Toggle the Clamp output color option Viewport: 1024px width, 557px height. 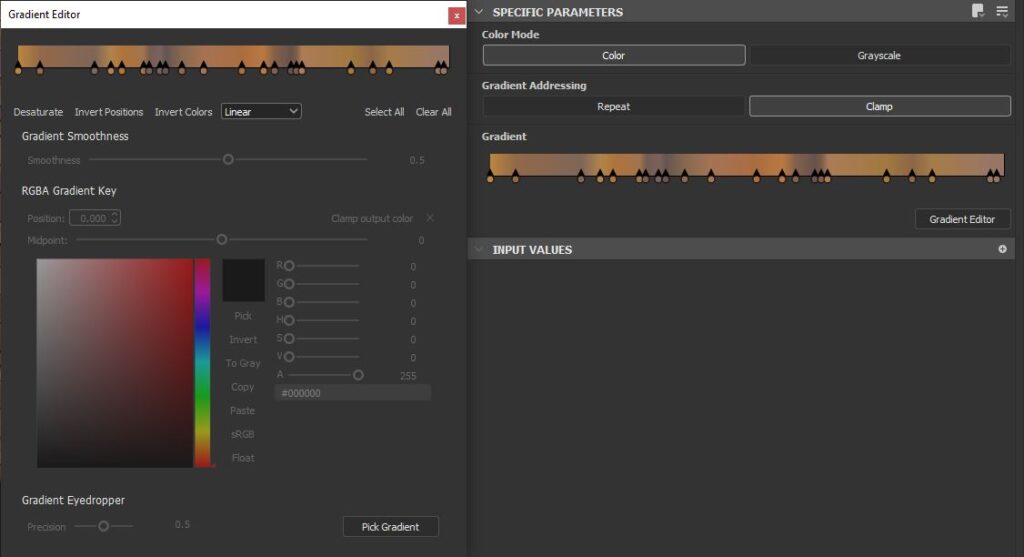(430, 217)
